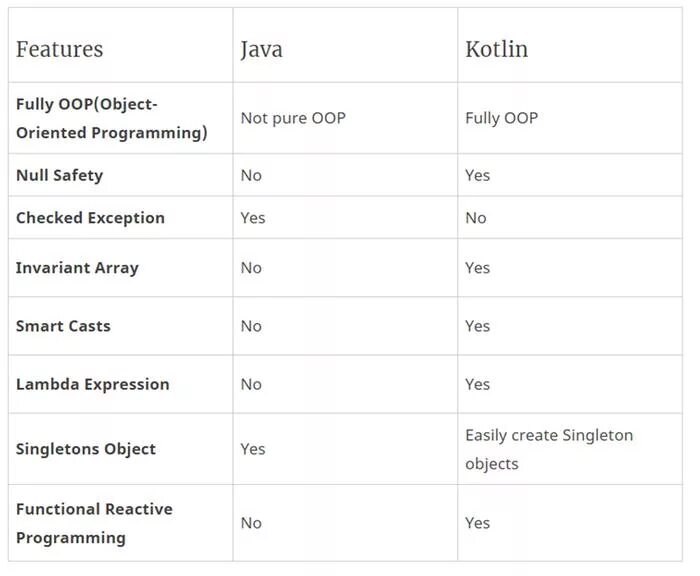This screenshot has height=576, width=700.
Task: Click the "Kotlin" column header
Action: pos(496,49)
